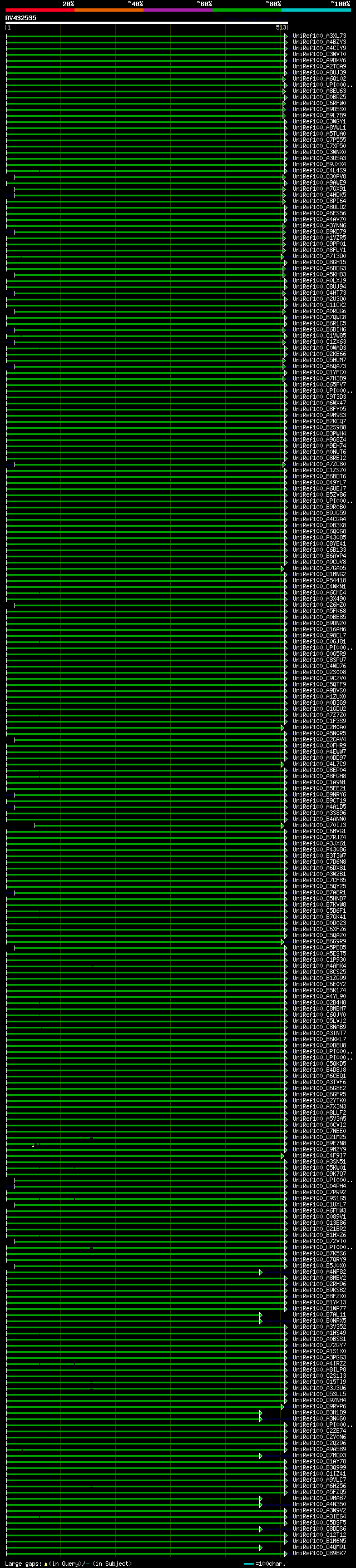This screenshot has width=356, height=1568.
Task: Open hit UniRef100_C3WVT0
Action: click(319, 54)
